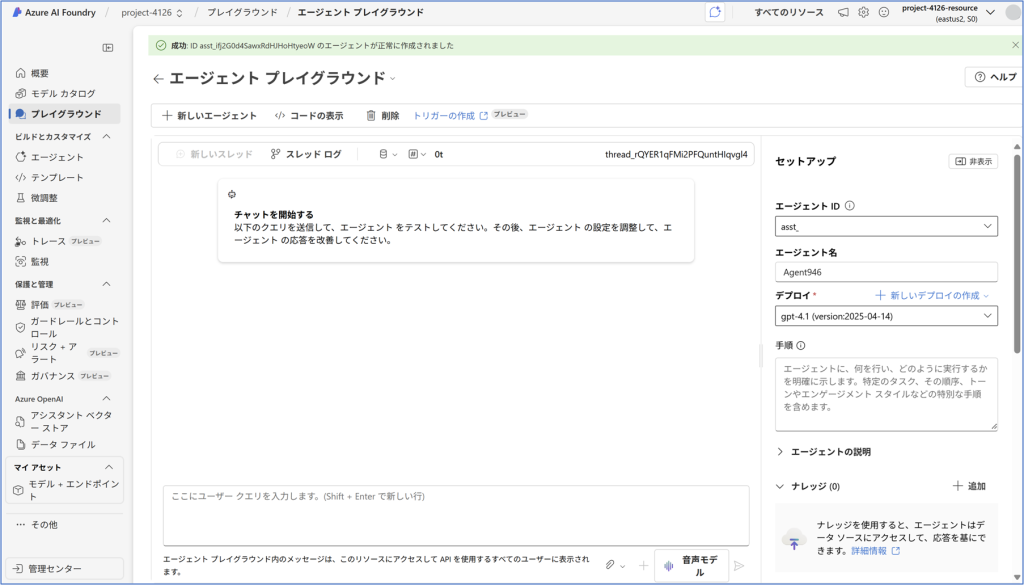Click コードの表示 view code
The image size is (1024, 585).
[309, 116]
